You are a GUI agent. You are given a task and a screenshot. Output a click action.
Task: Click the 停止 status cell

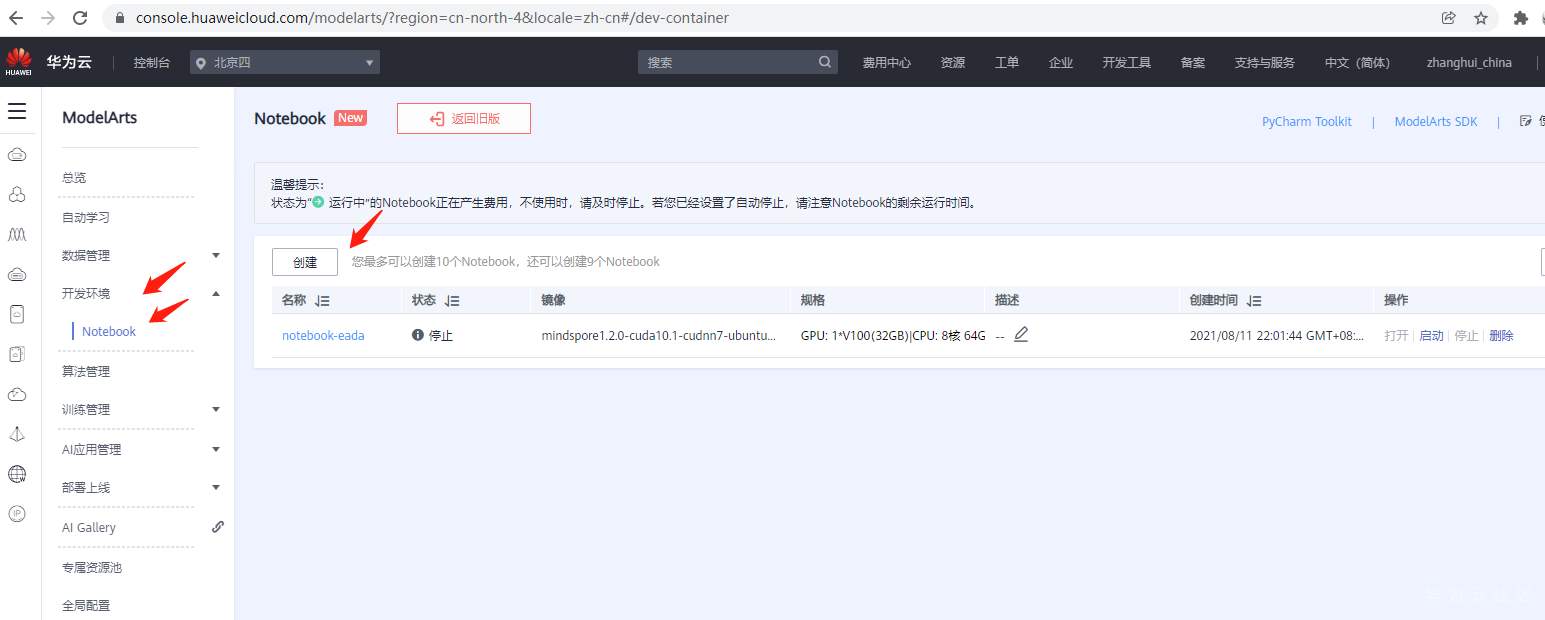[x=433, y=335]
